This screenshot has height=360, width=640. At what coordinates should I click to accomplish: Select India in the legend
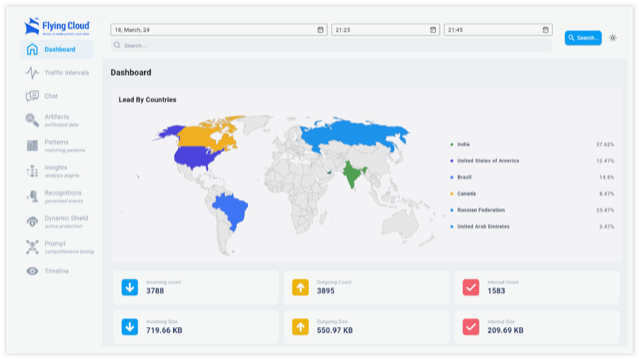(463, 144)
